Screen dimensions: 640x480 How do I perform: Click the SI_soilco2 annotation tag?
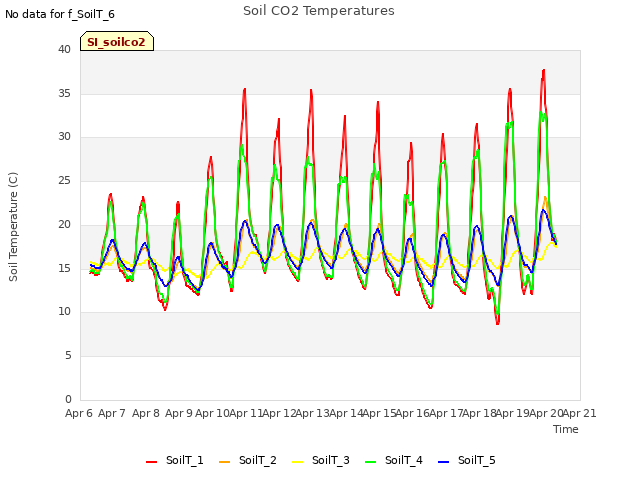[117, 41]
